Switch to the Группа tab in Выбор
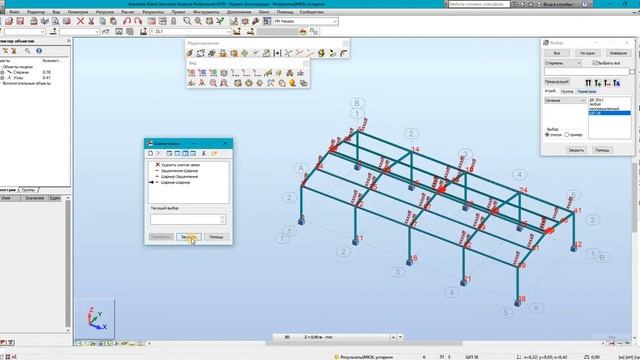 pos(567,91)
